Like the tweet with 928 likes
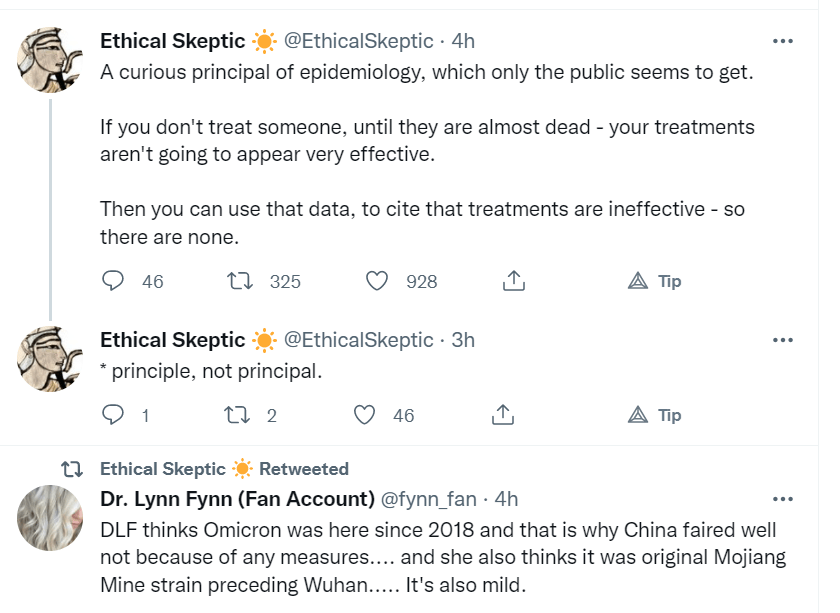840x613 pixels. pyautogui.click(x=376, y=281)
